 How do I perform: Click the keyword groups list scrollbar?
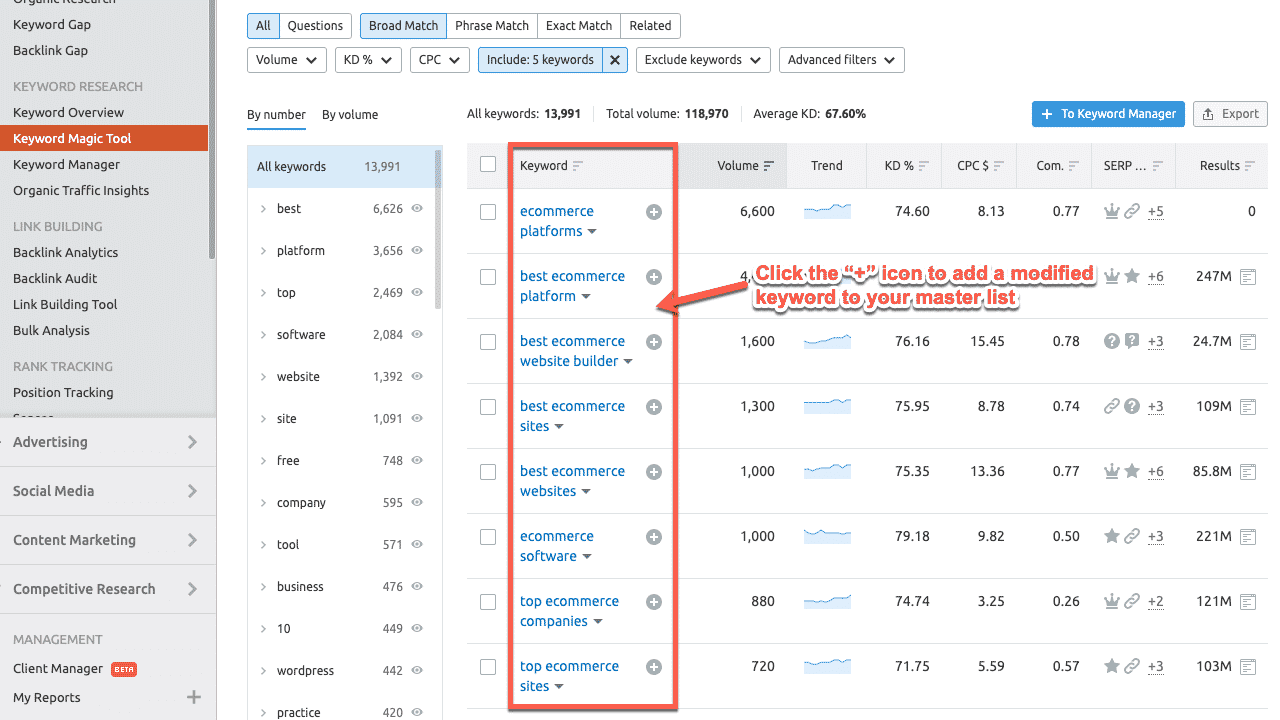tap(438, 230)
